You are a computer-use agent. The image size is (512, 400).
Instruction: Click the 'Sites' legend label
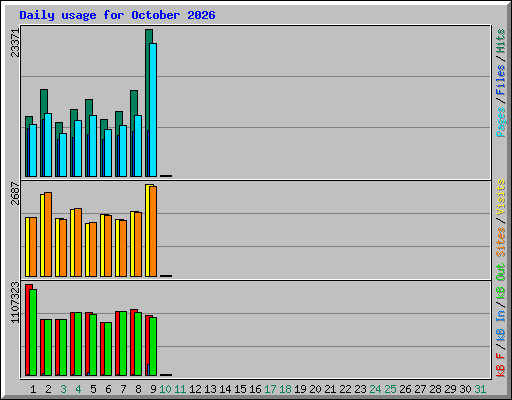[501, 242]
